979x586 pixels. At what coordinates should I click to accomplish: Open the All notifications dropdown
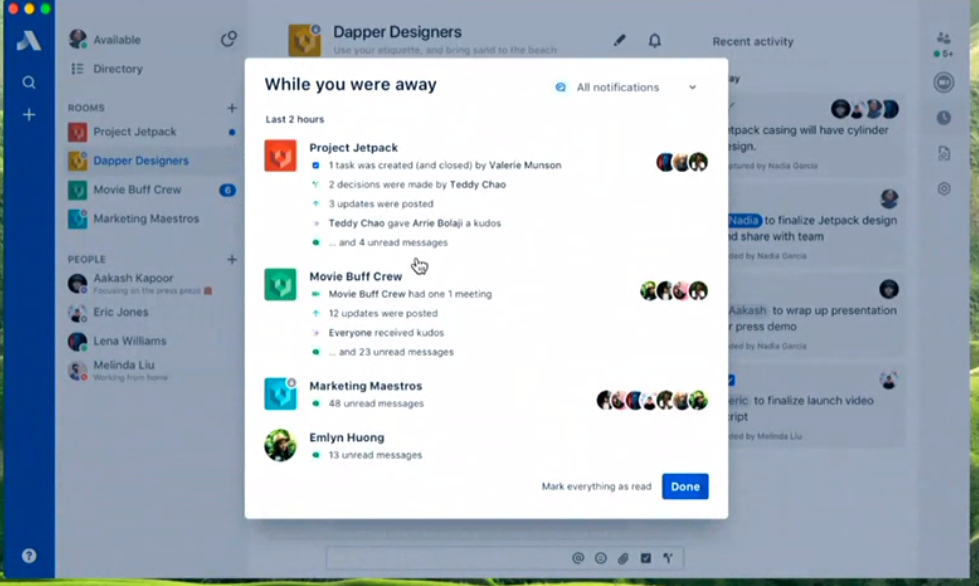point(626,88)
